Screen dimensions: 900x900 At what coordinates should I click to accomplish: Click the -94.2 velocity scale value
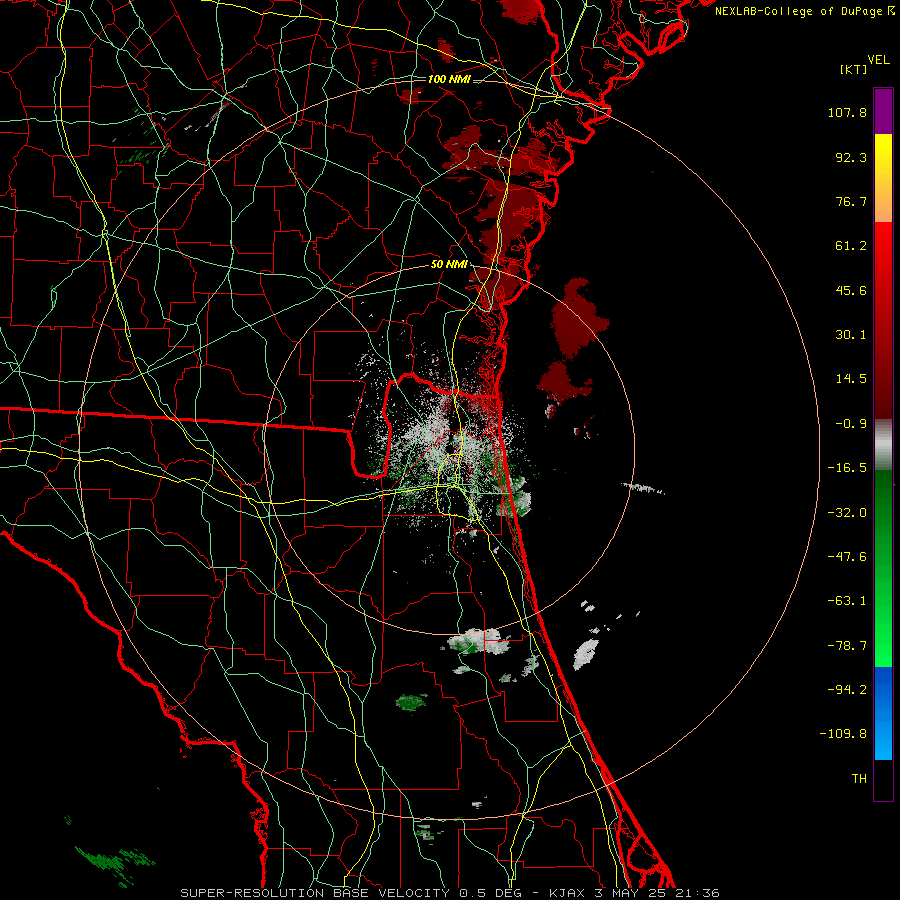tap(847, 689)
